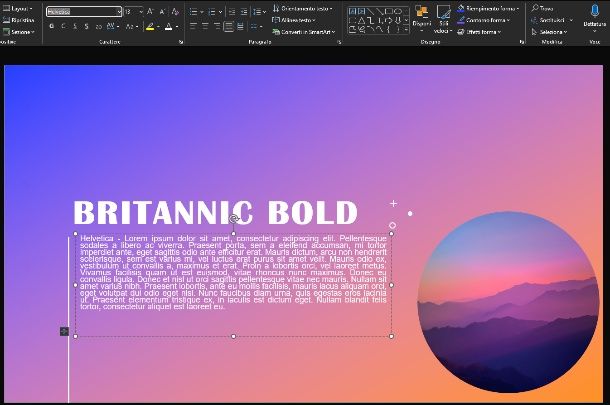Toggle justify text alignment
This screenshot has width=610, height=405.
(229, 26)
